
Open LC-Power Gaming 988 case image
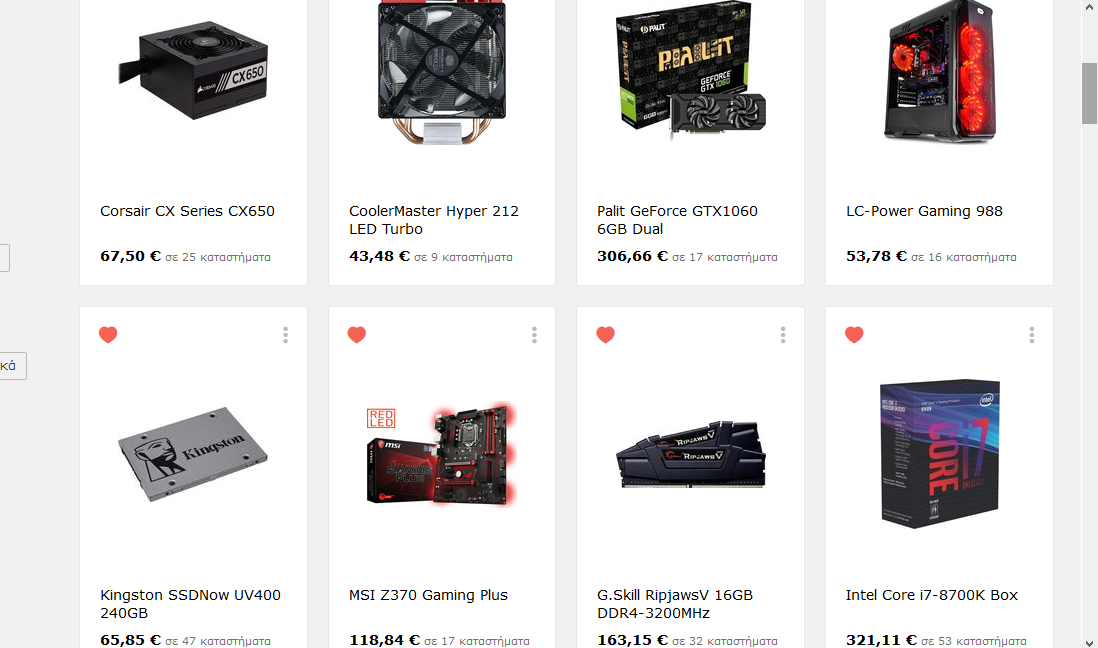(939, 71)
